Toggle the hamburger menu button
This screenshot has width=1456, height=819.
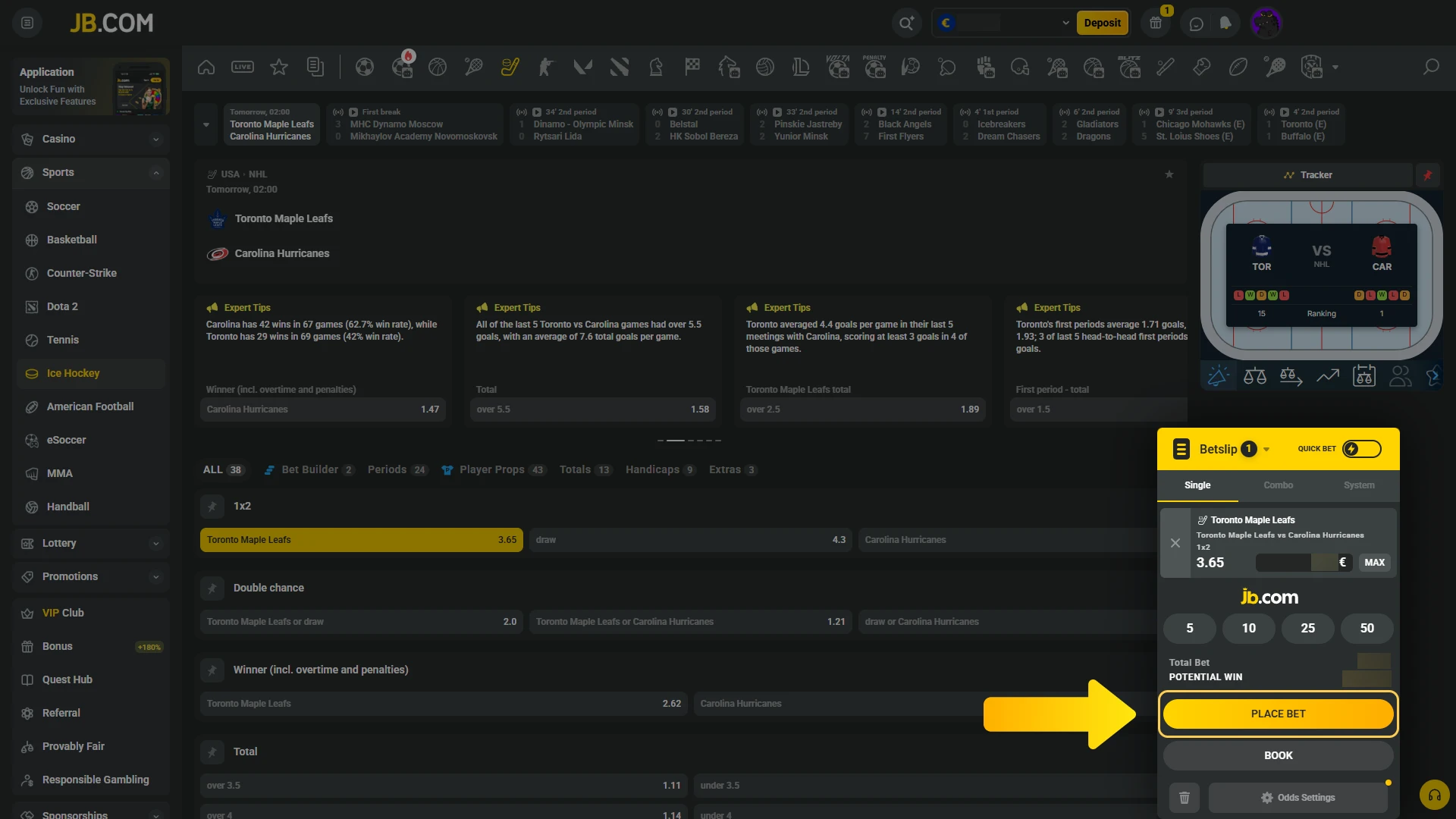27,23
